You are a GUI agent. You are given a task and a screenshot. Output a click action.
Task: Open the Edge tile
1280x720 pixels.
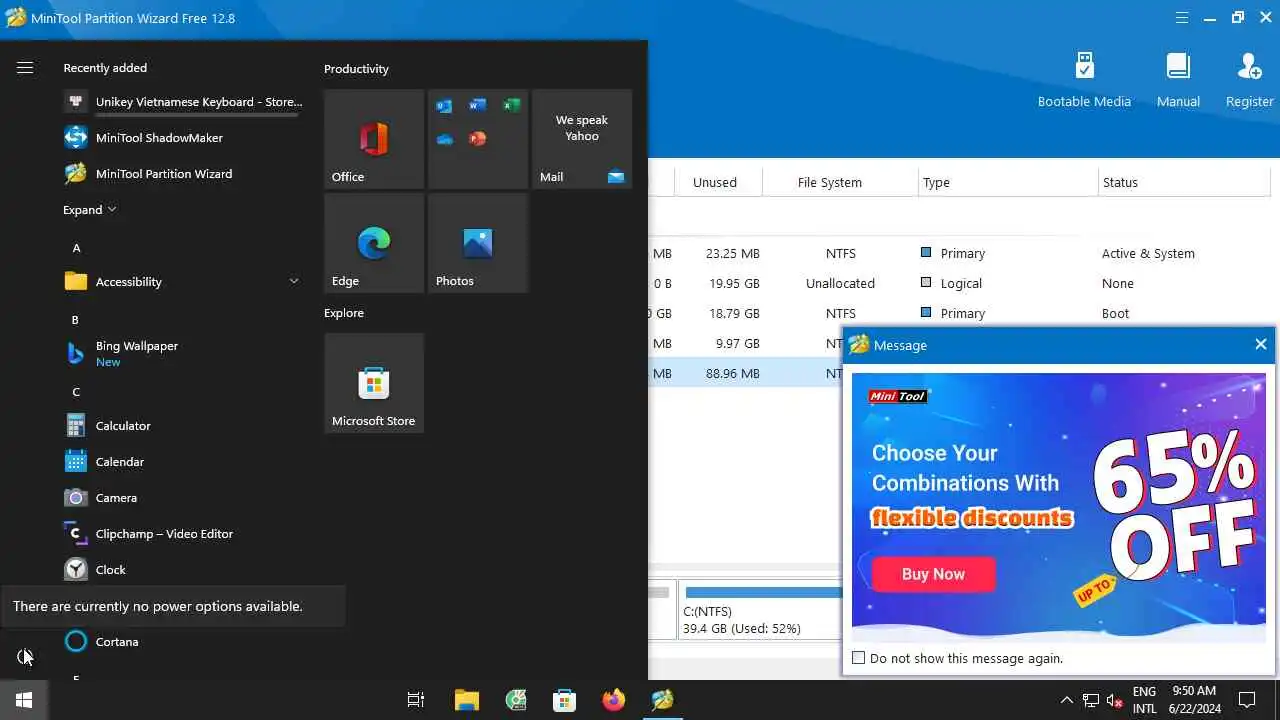tap(374, 243)
